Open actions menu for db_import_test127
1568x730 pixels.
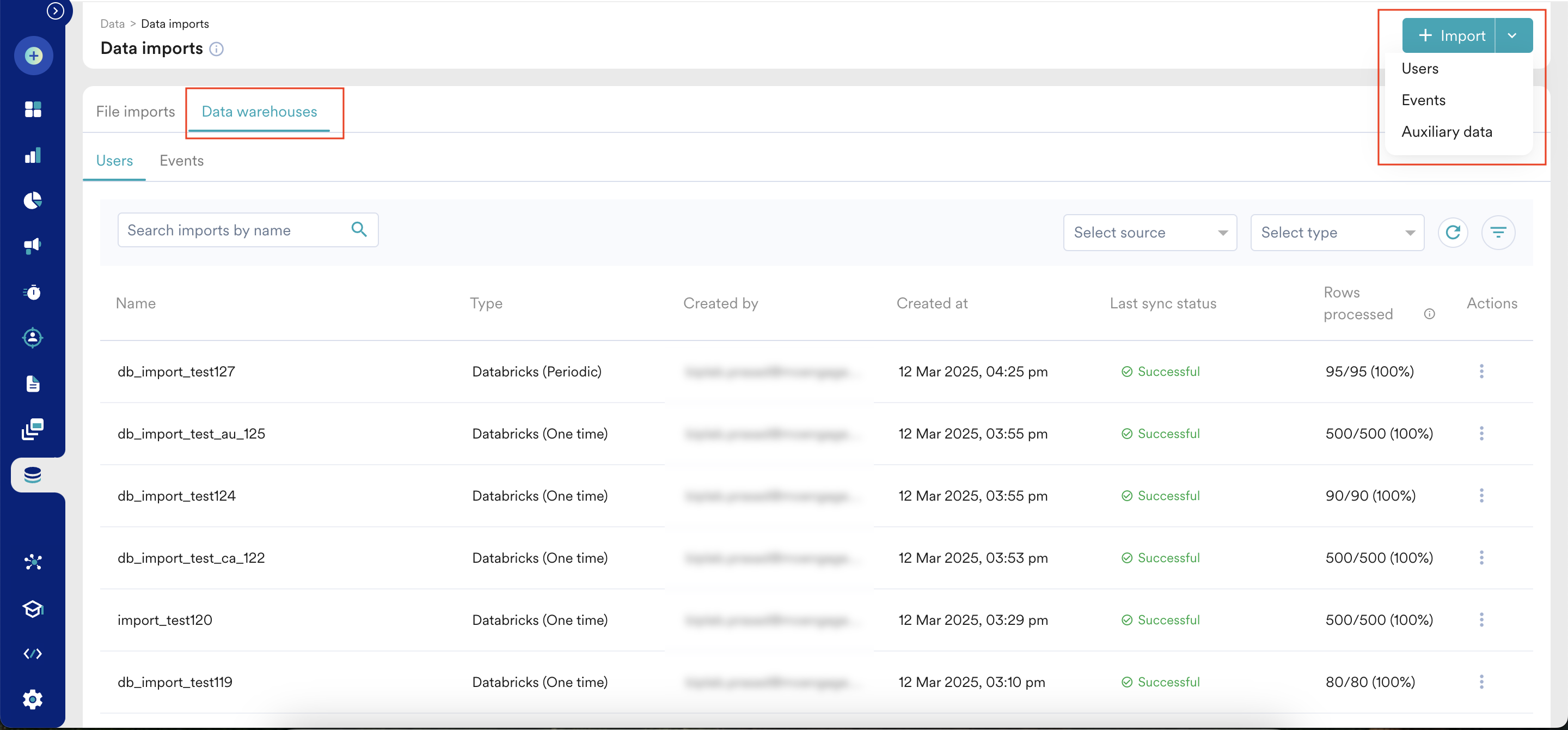pos(1481,372)
